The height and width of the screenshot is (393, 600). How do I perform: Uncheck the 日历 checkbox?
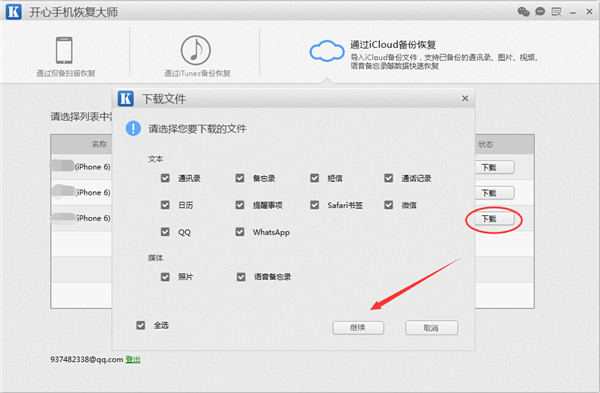[x=165, y=205]
